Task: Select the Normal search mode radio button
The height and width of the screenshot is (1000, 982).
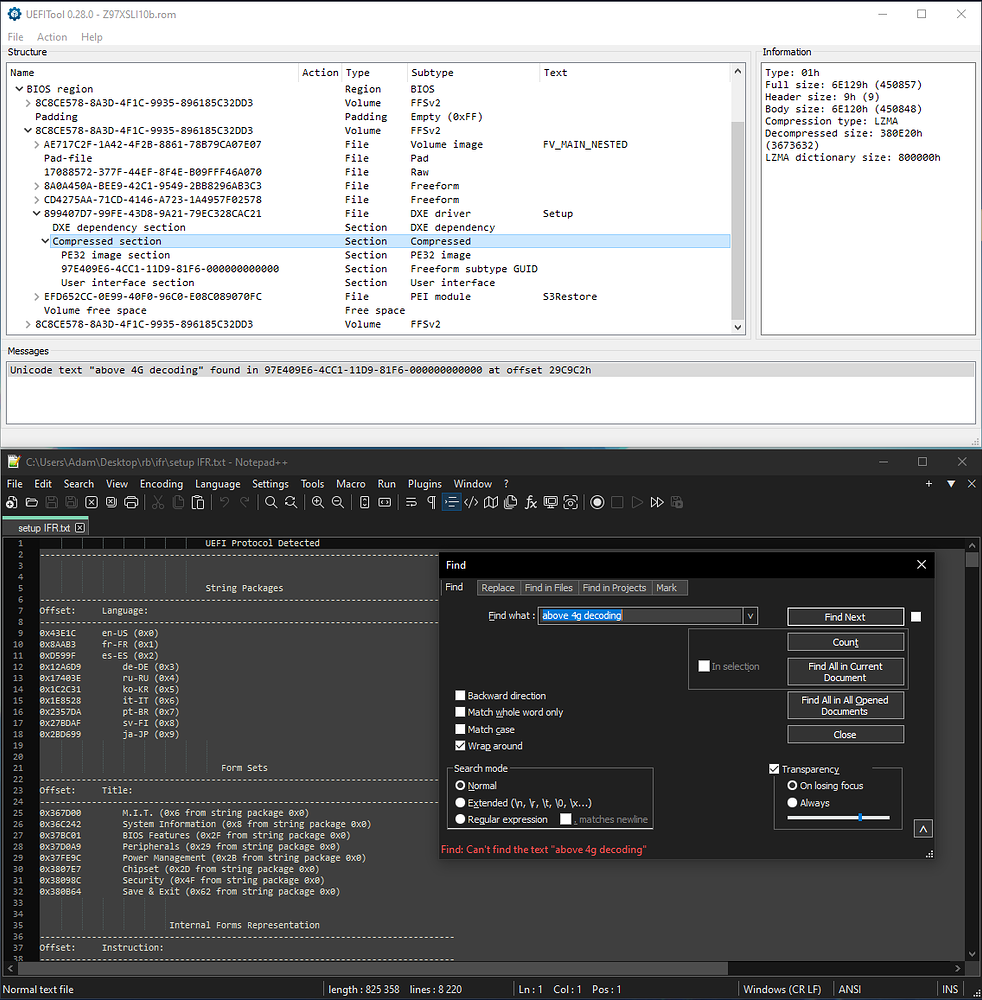Action: click(460, 786)
